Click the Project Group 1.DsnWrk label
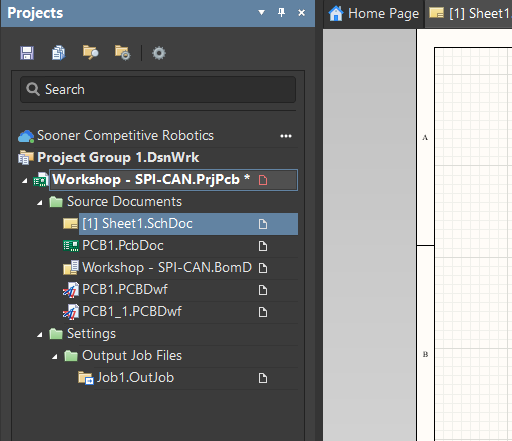 118,157
